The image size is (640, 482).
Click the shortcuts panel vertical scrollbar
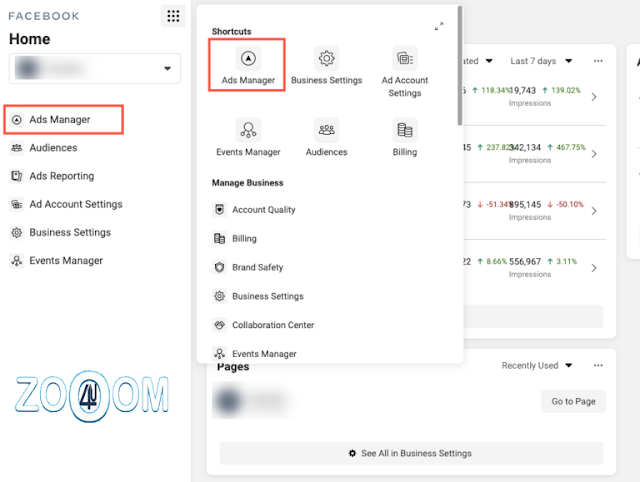point(460,66)
